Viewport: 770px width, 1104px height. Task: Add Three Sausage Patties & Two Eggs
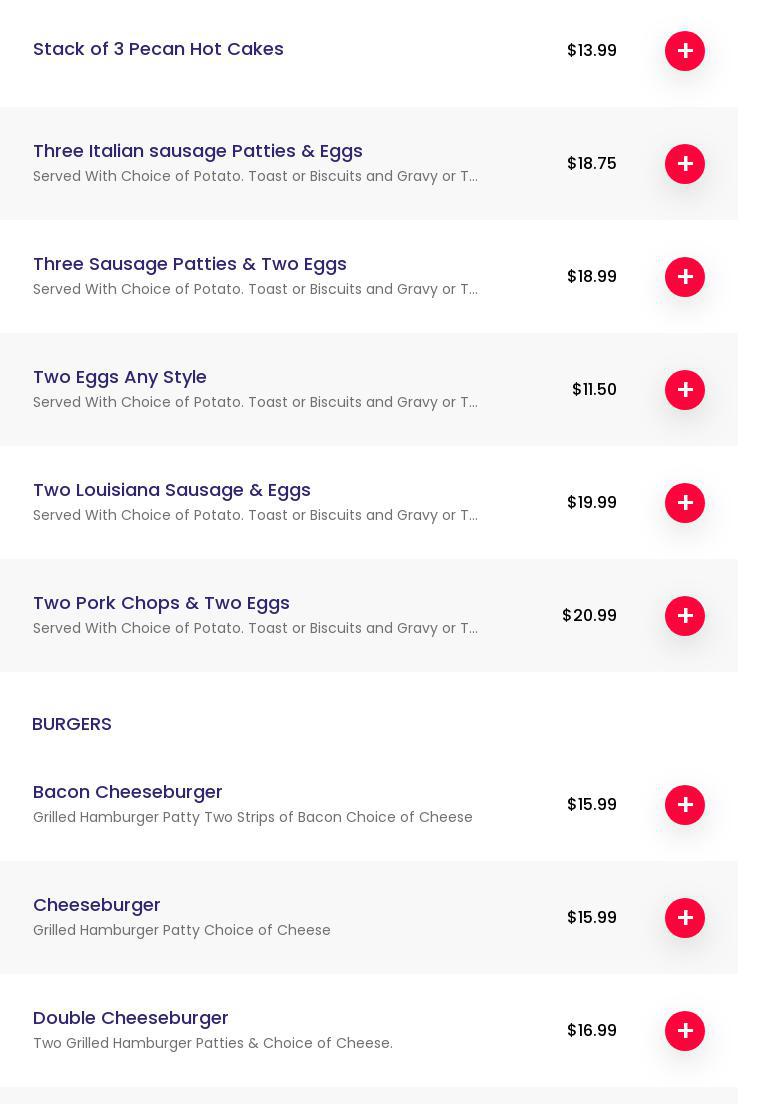pyautogui.click(x=685, y=277)
